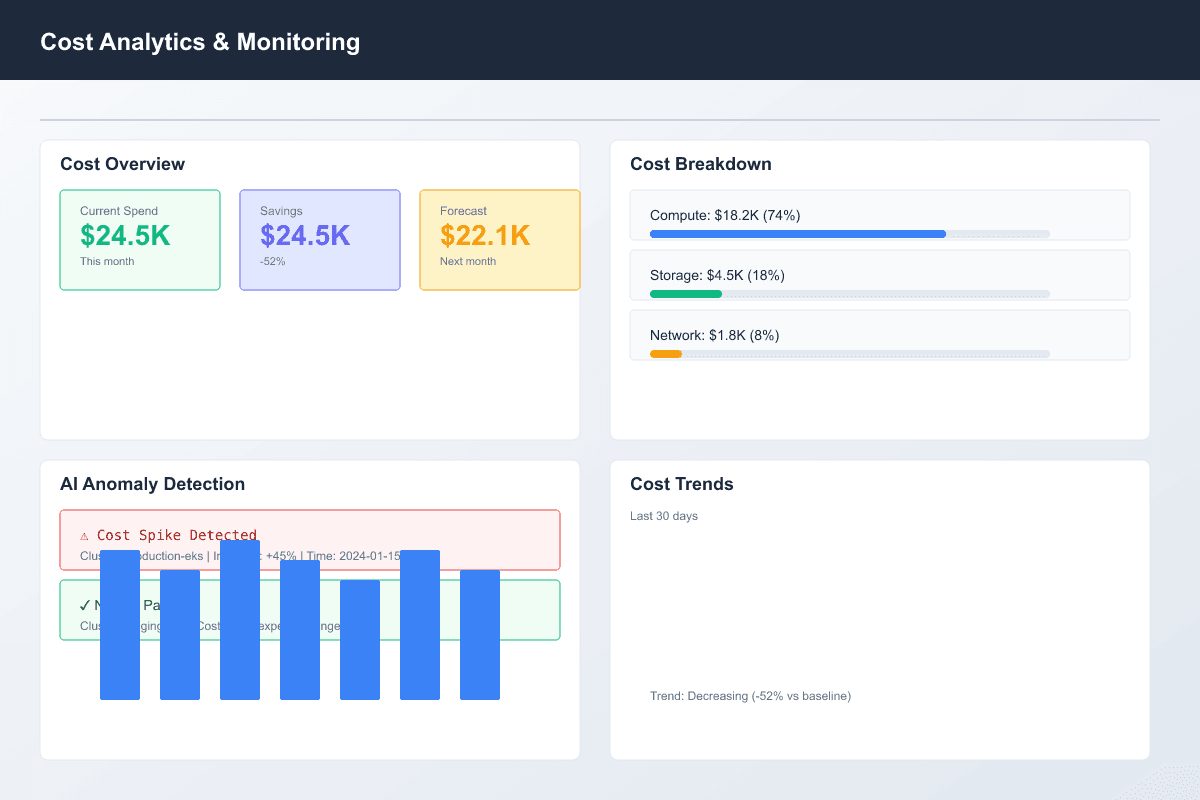Click the checkmark icon on the green alert

coord(82,605)
